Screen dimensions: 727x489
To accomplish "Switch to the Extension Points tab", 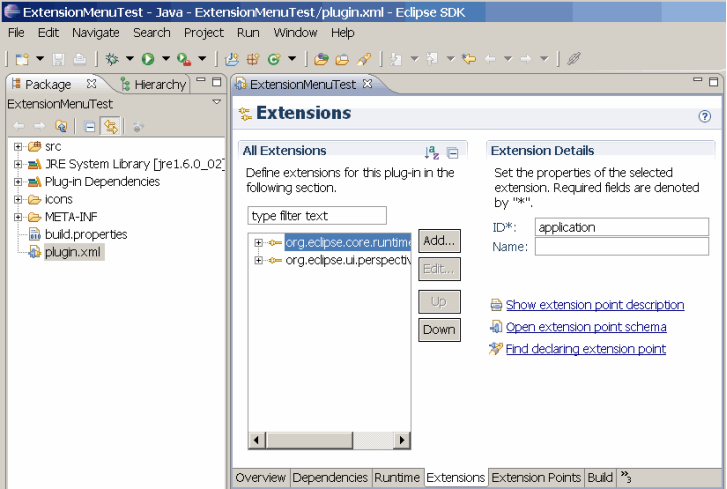I will click(536, 477).
